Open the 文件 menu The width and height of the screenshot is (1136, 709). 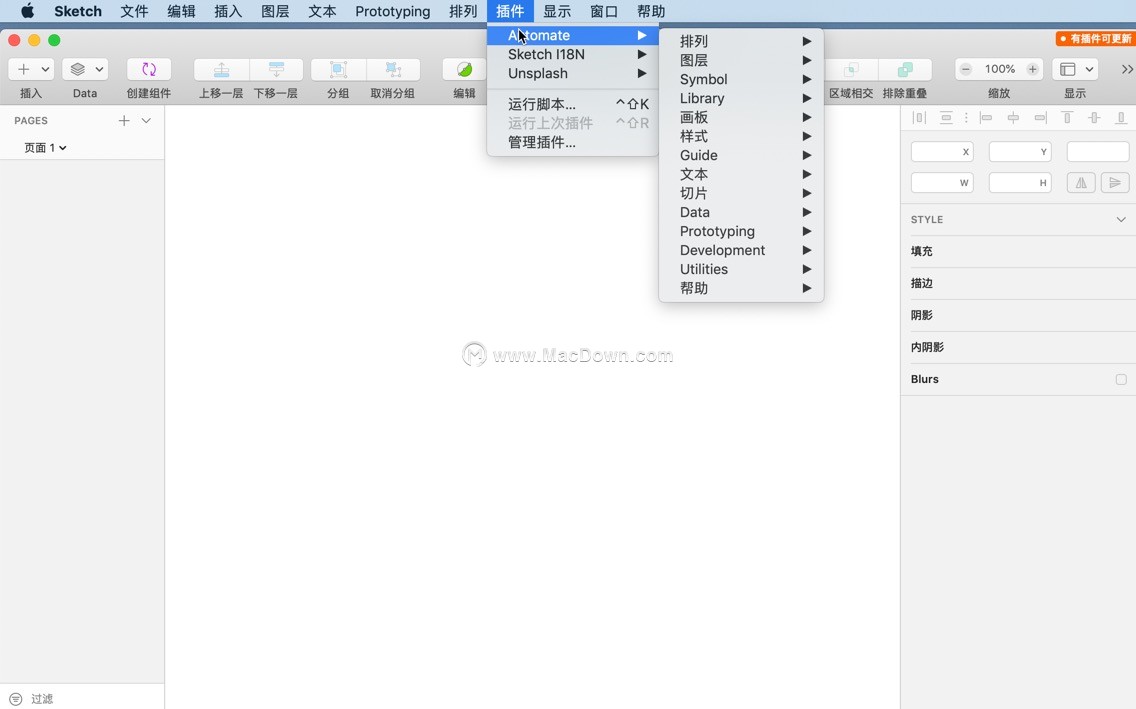[x=134, y=11]
